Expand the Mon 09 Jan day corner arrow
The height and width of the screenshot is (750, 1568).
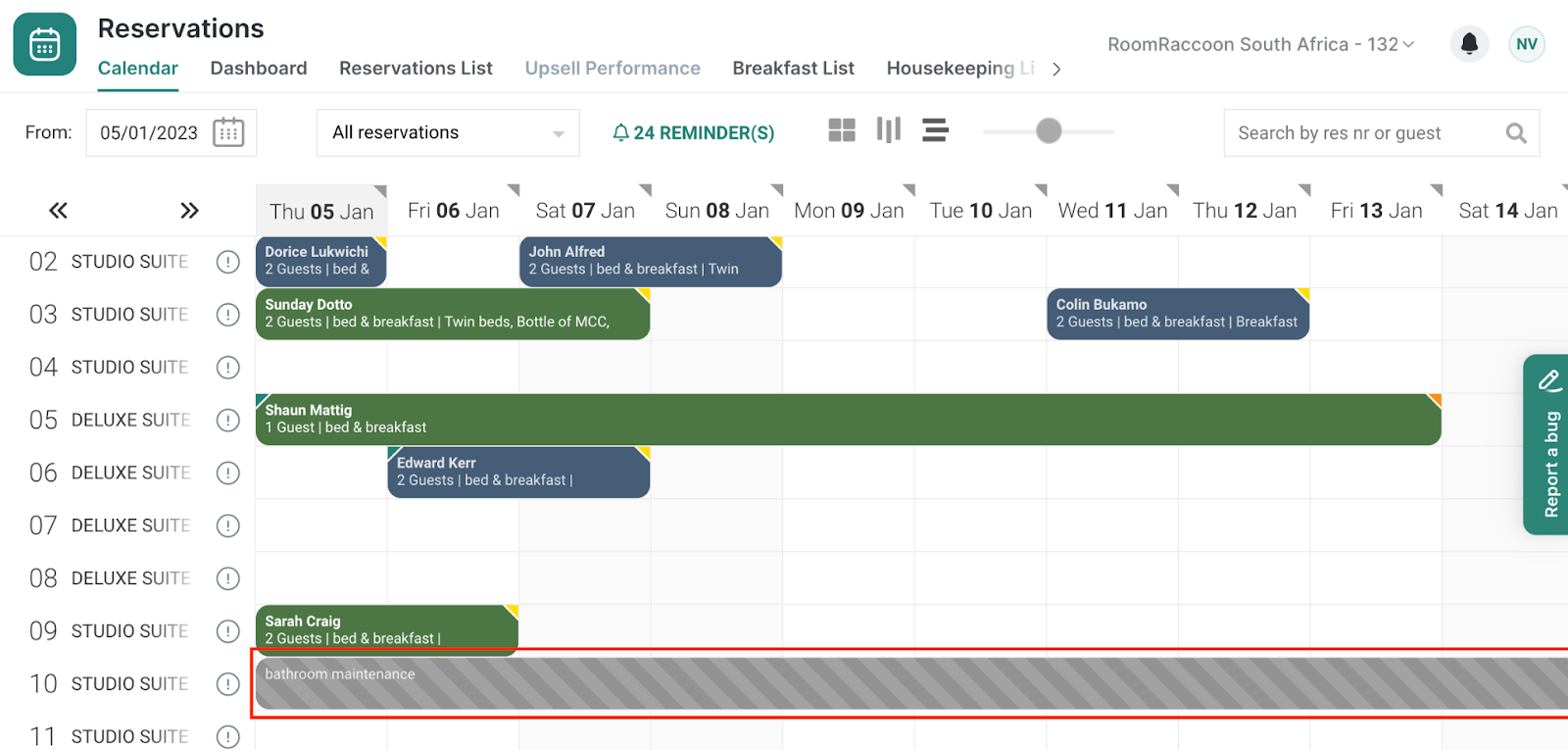[x=908, y=190]
